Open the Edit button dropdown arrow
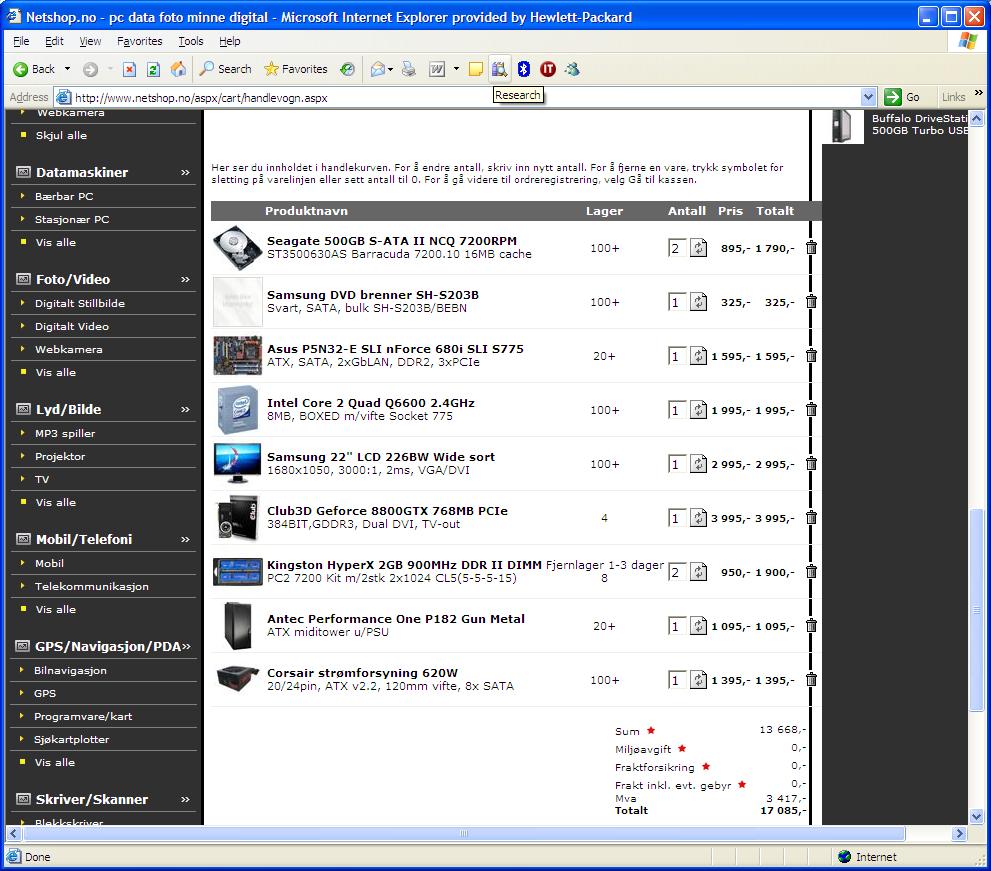The width and height of the screenshot is (991, 871). click(x=456, y=69)
